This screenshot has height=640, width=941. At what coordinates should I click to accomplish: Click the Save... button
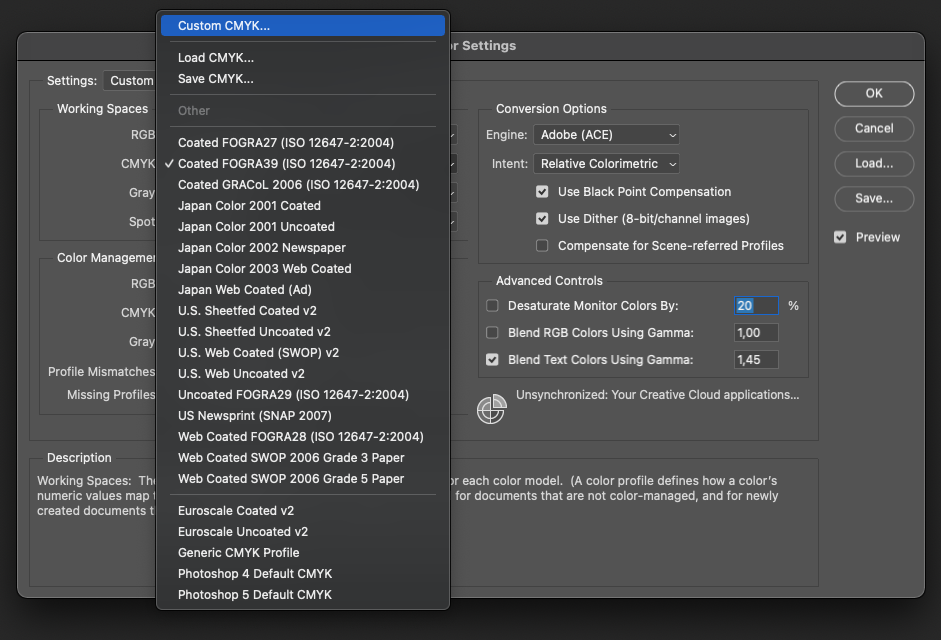tap(874, 199)
